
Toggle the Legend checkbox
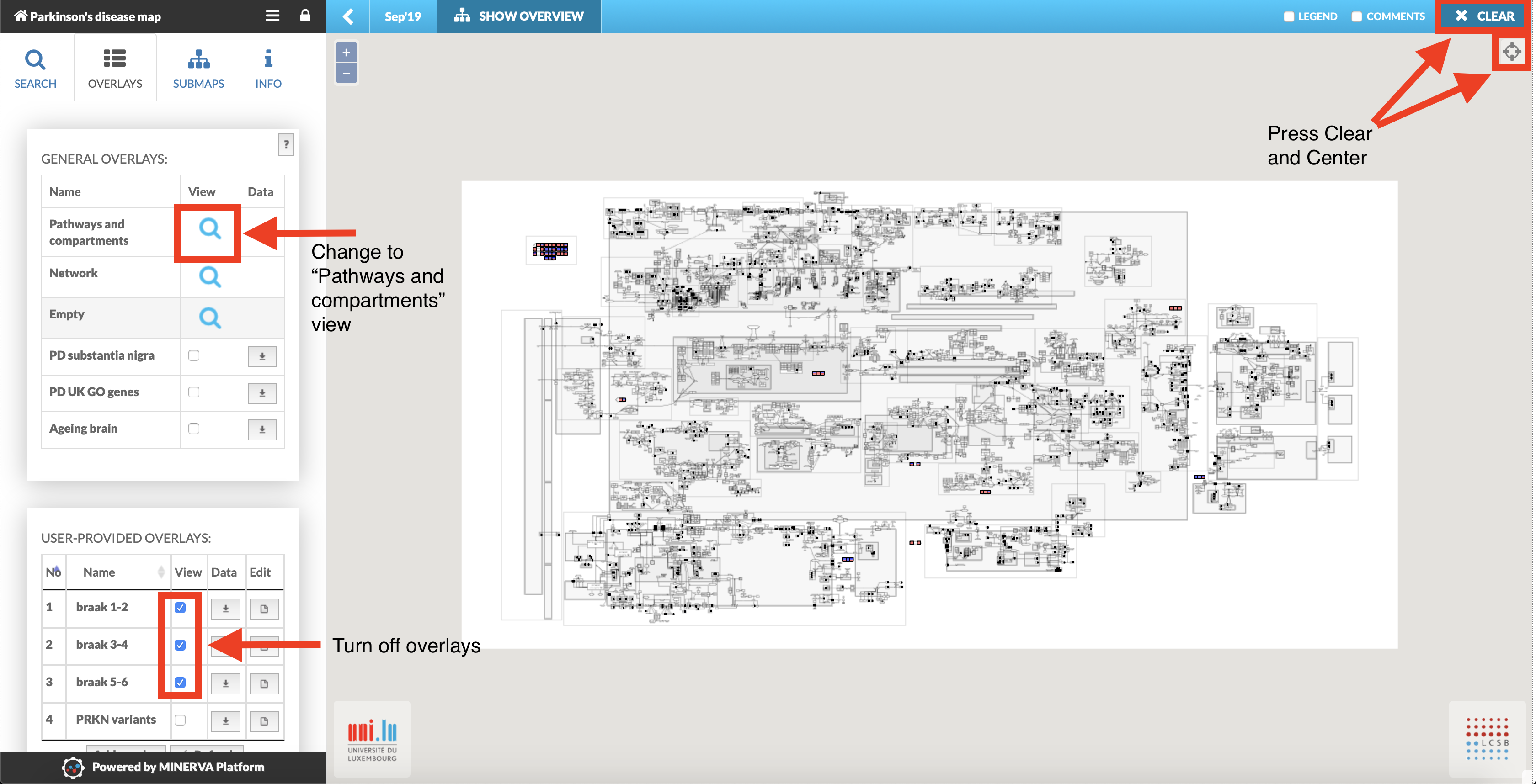pyautogui.click(x=1289, y=17)
